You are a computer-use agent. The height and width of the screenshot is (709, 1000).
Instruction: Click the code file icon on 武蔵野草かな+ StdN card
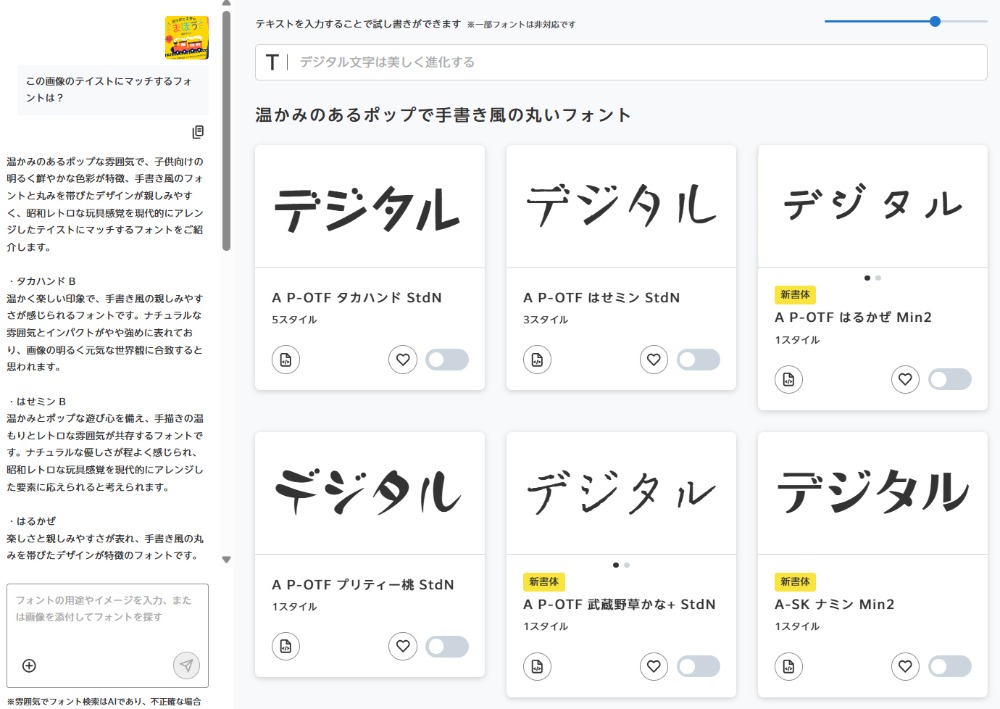(x=537, y=666)
